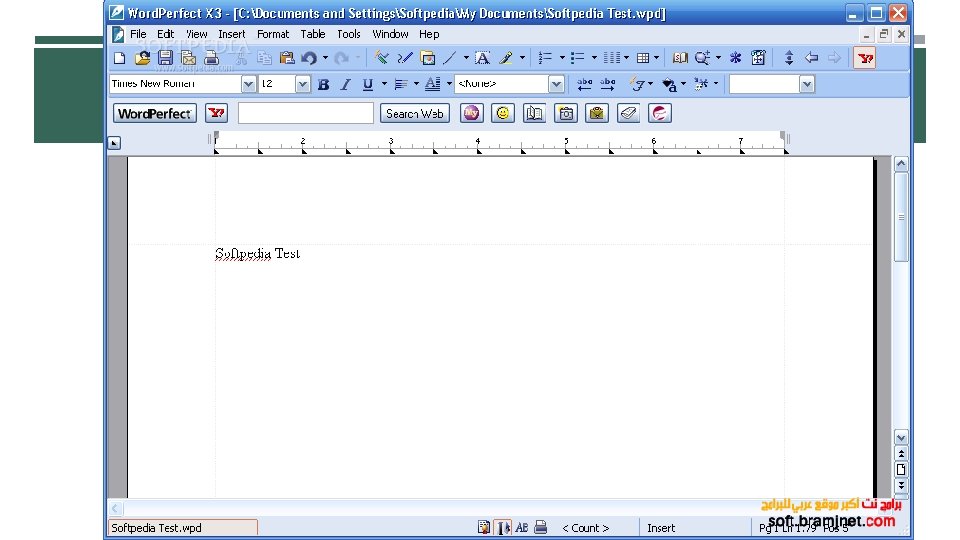Screen dimensions: 960x540
Task: Select the highlighter tool
Action: (x=506, y=58)
